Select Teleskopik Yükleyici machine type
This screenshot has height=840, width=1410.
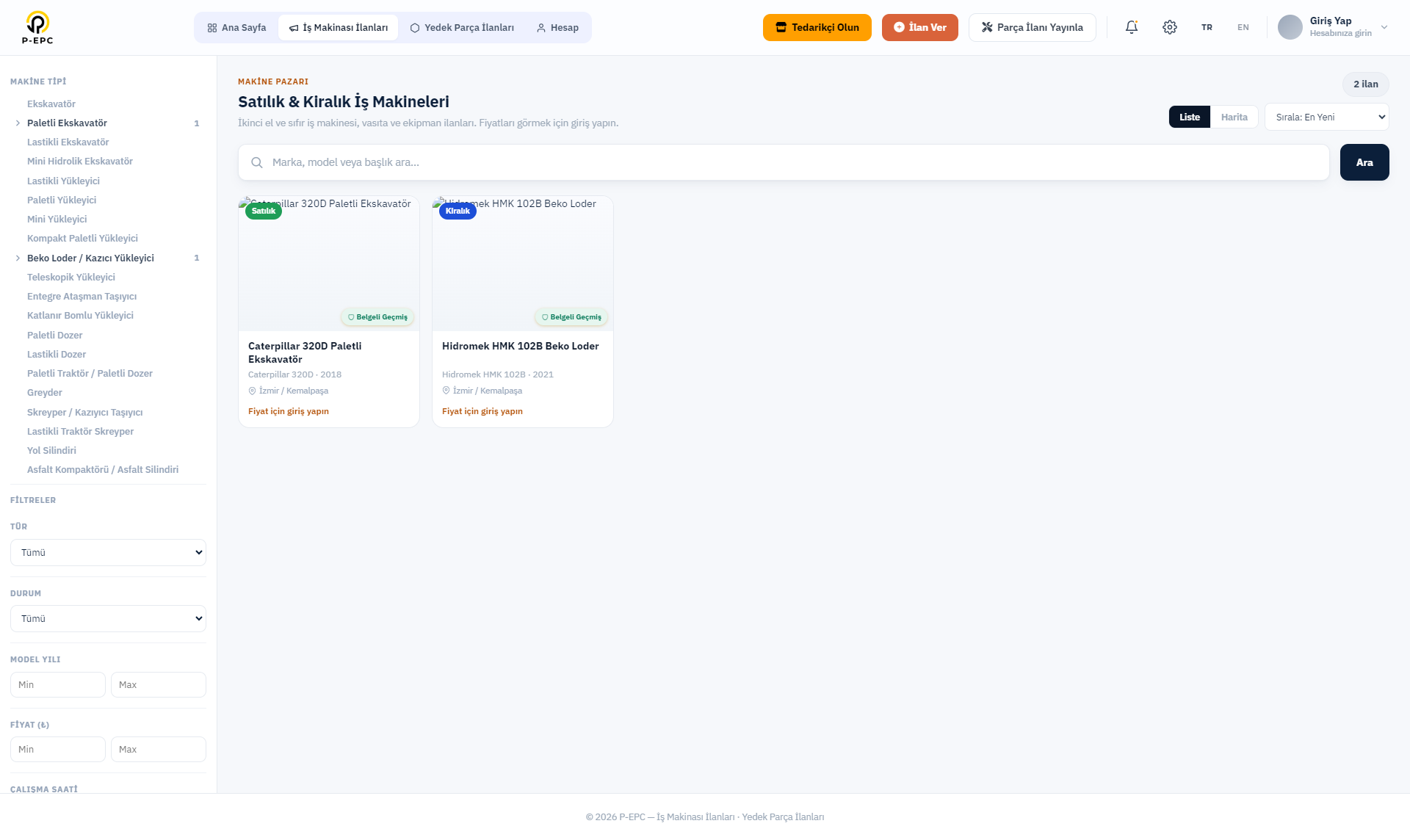[x=71, y=278]
